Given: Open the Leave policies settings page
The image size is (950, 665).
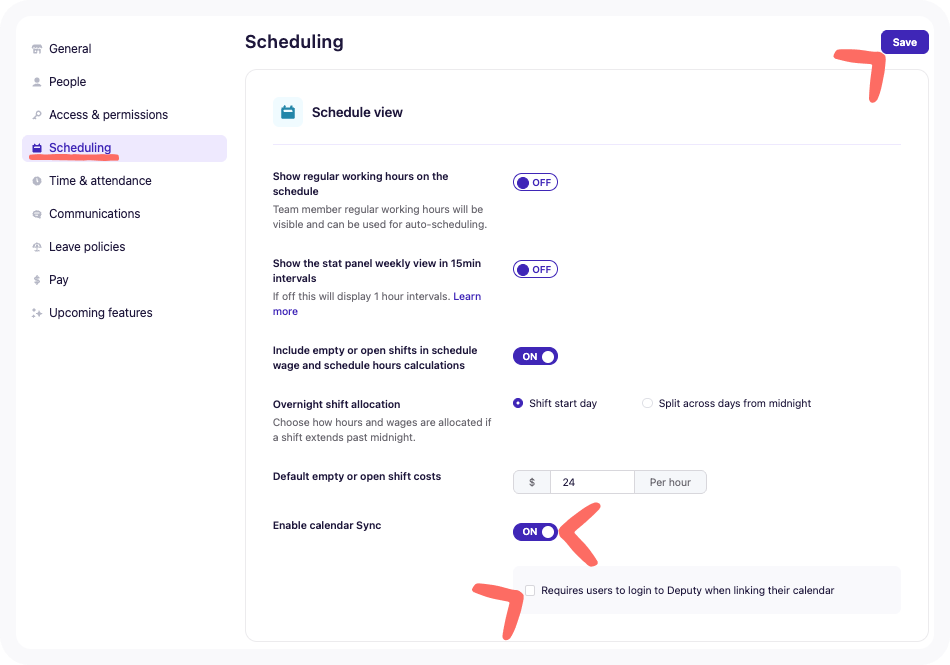Looking at the screenshot, I should click(x=87, y=247).
